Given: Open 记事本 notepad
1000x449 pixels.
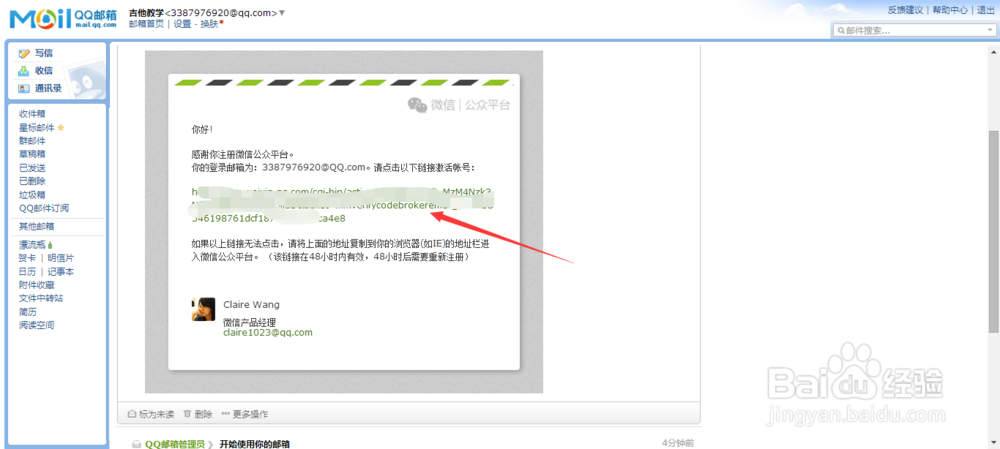Looking at the screenshot, I should click(61, 272).
